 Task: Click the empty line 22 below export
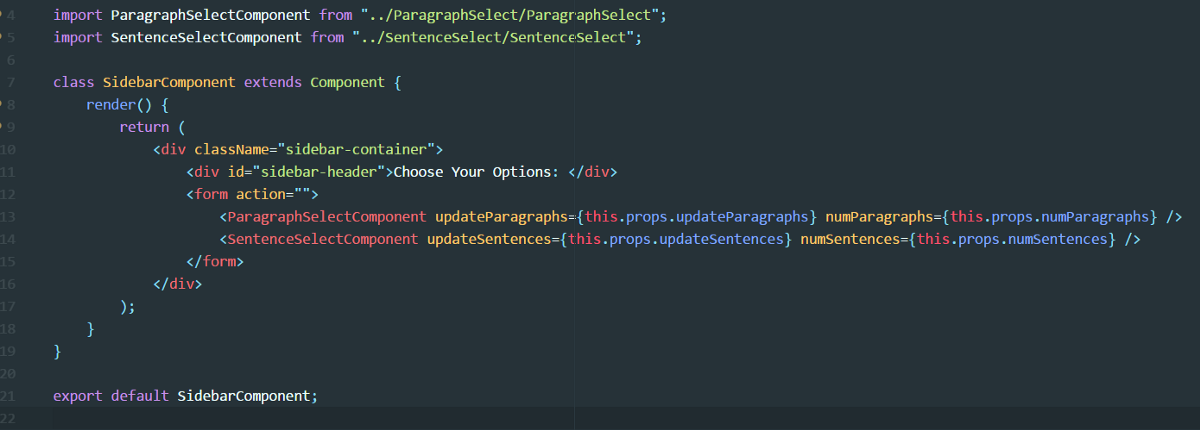300,418
